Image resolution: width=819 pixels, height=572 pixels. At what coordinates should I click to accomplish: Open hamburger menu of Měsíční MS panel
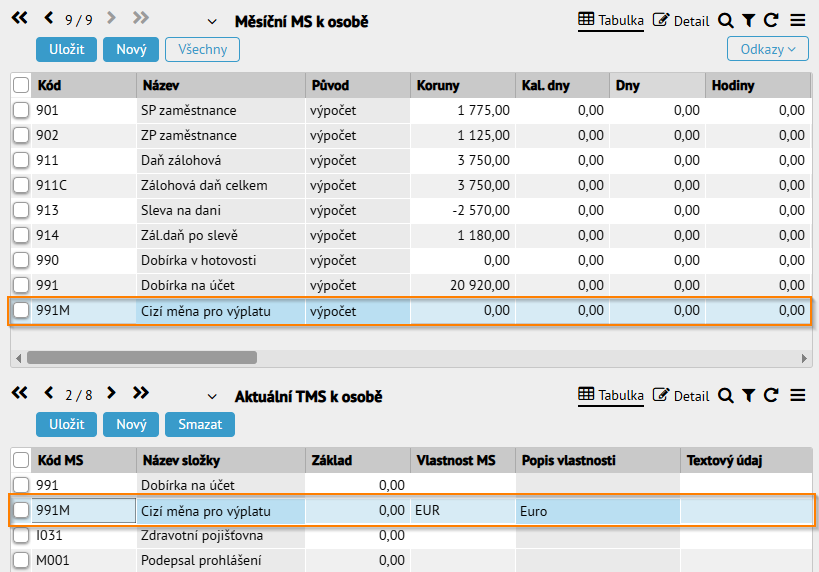point(798,20)
